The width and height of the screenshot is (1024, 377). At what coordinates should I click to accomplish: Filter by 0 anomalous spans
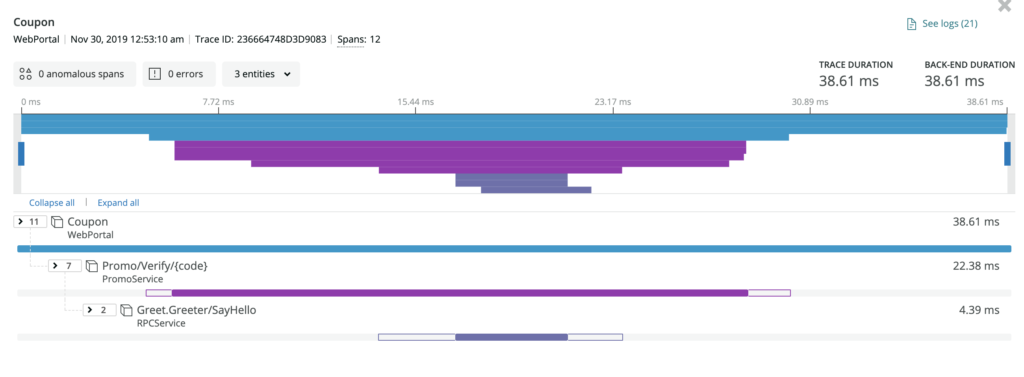[74, 74]
